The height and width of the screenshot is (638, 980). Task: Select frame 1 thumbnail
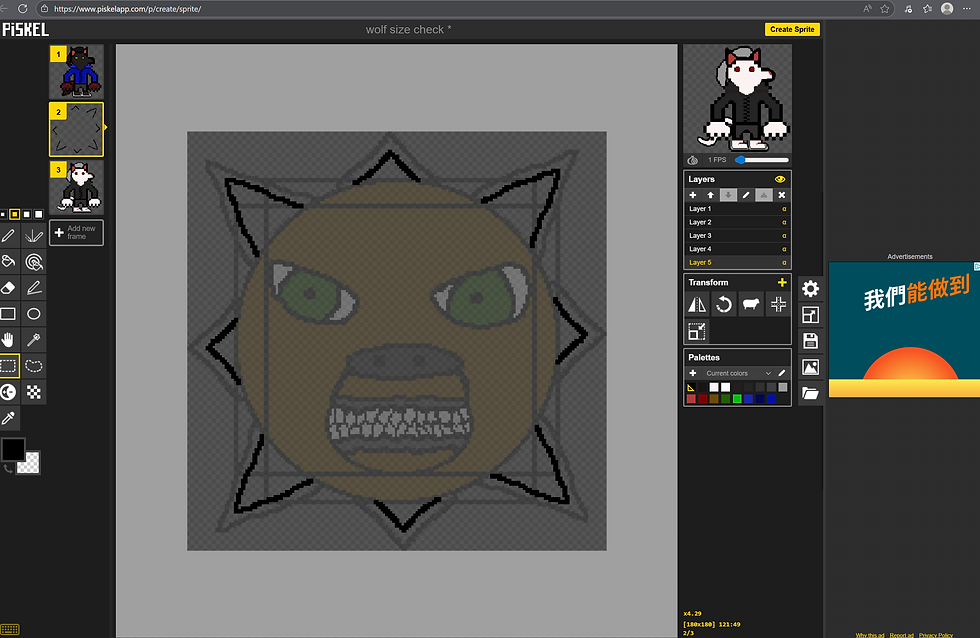point(76,71)
